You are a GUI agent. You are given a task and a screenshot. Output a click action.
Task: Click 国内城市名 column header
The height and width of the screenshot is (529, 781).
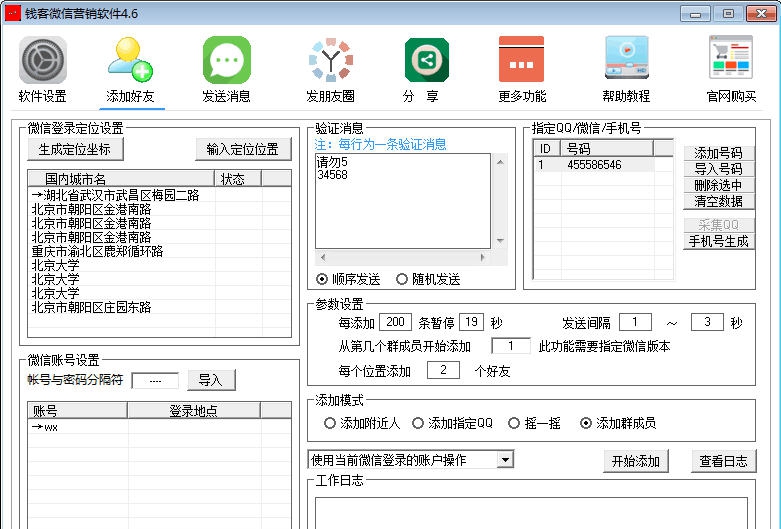point(121,178)
